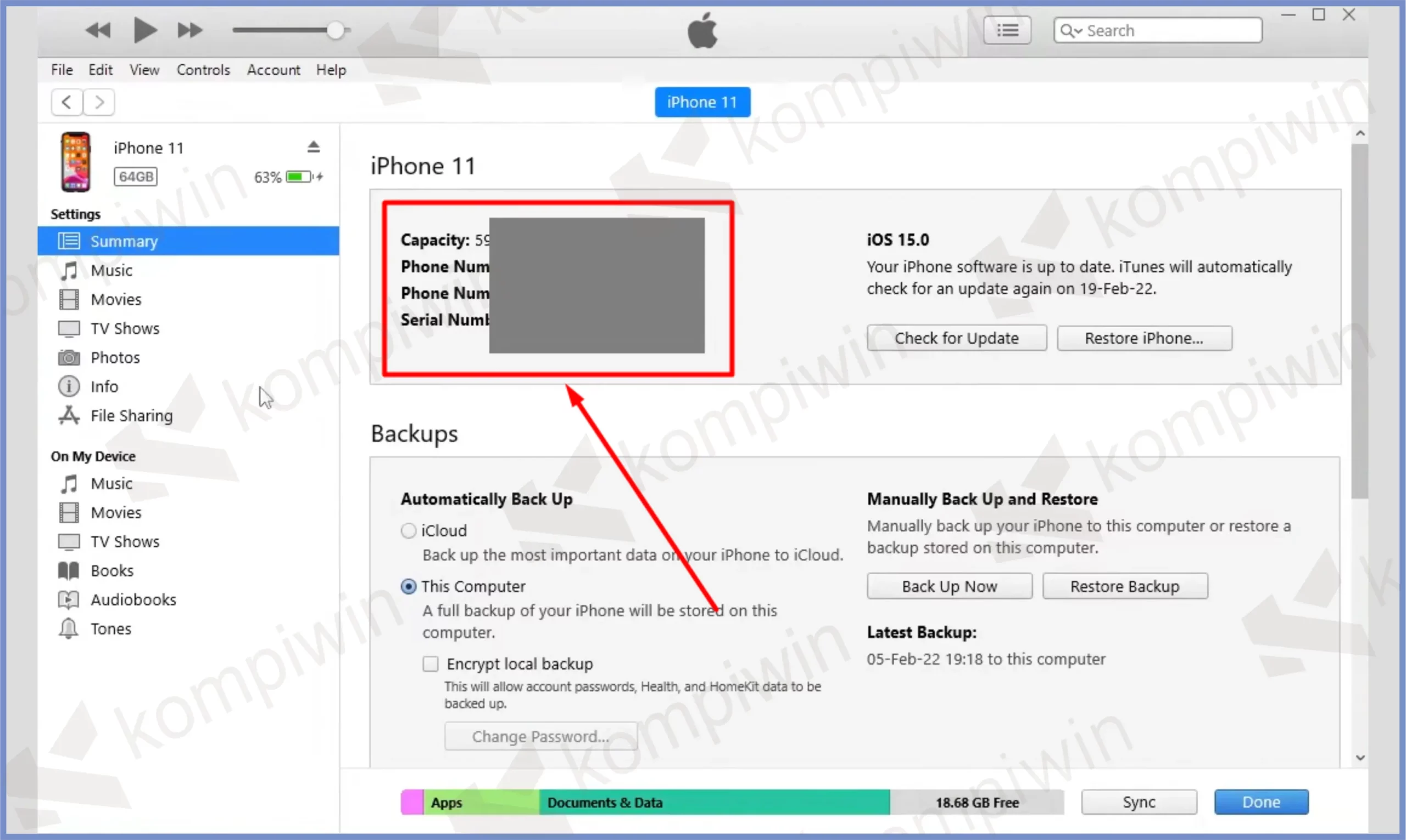Click the fast-forward icon

189,30
